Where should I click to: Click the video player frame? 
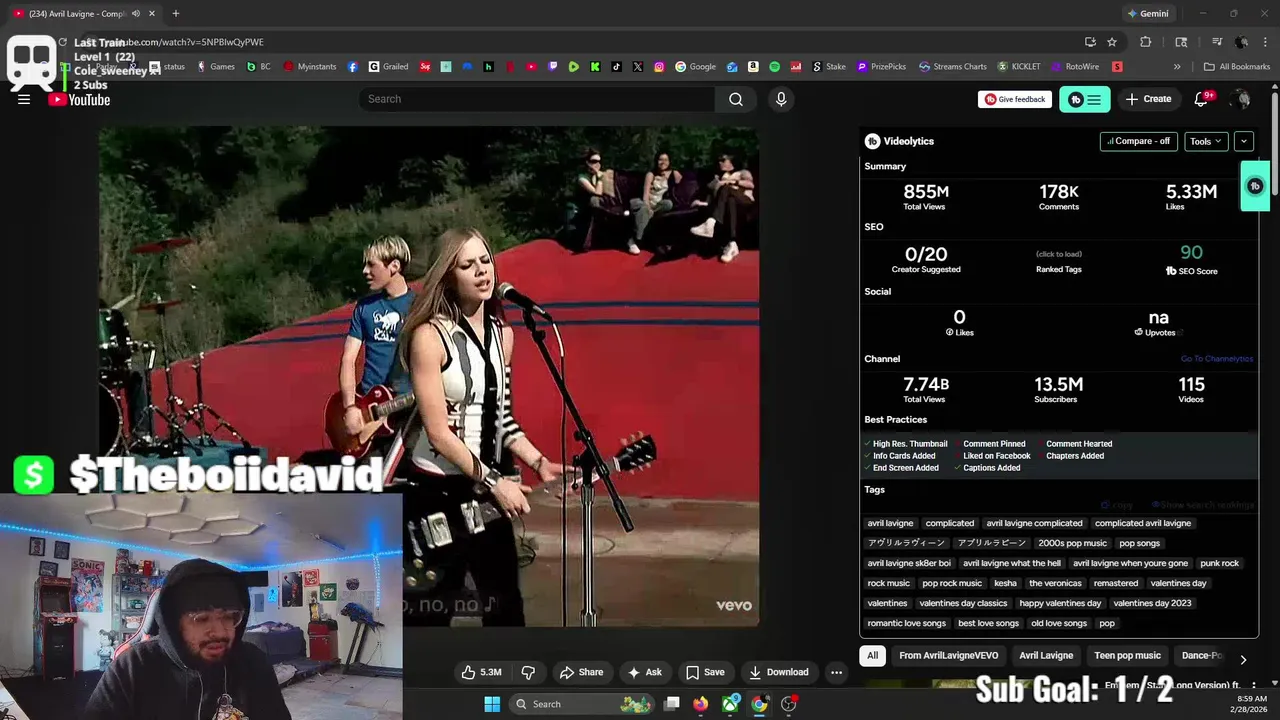point(429,377)
